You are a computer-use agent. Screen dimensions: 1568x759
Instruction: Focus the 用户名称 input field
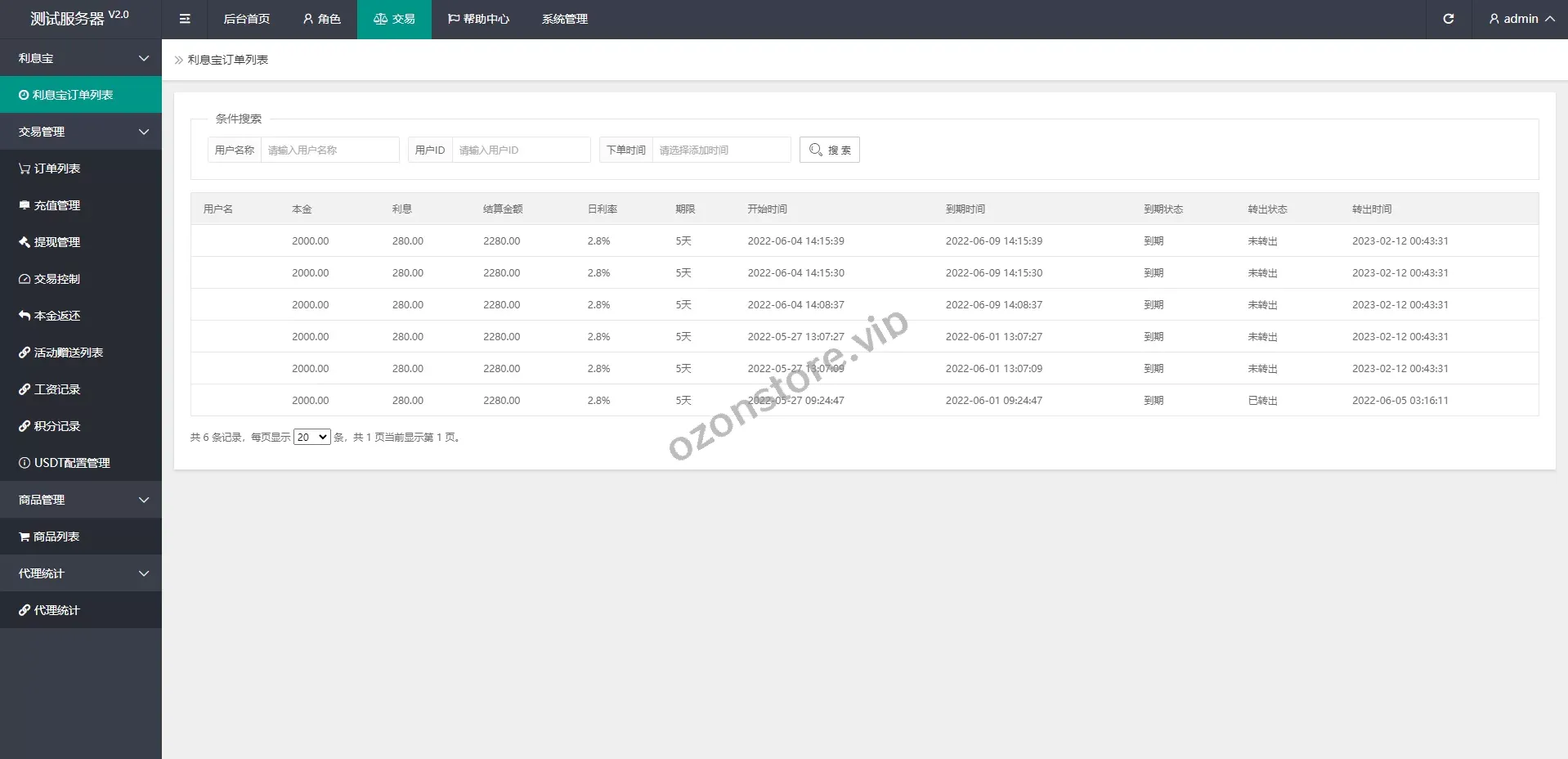[329, 150]
